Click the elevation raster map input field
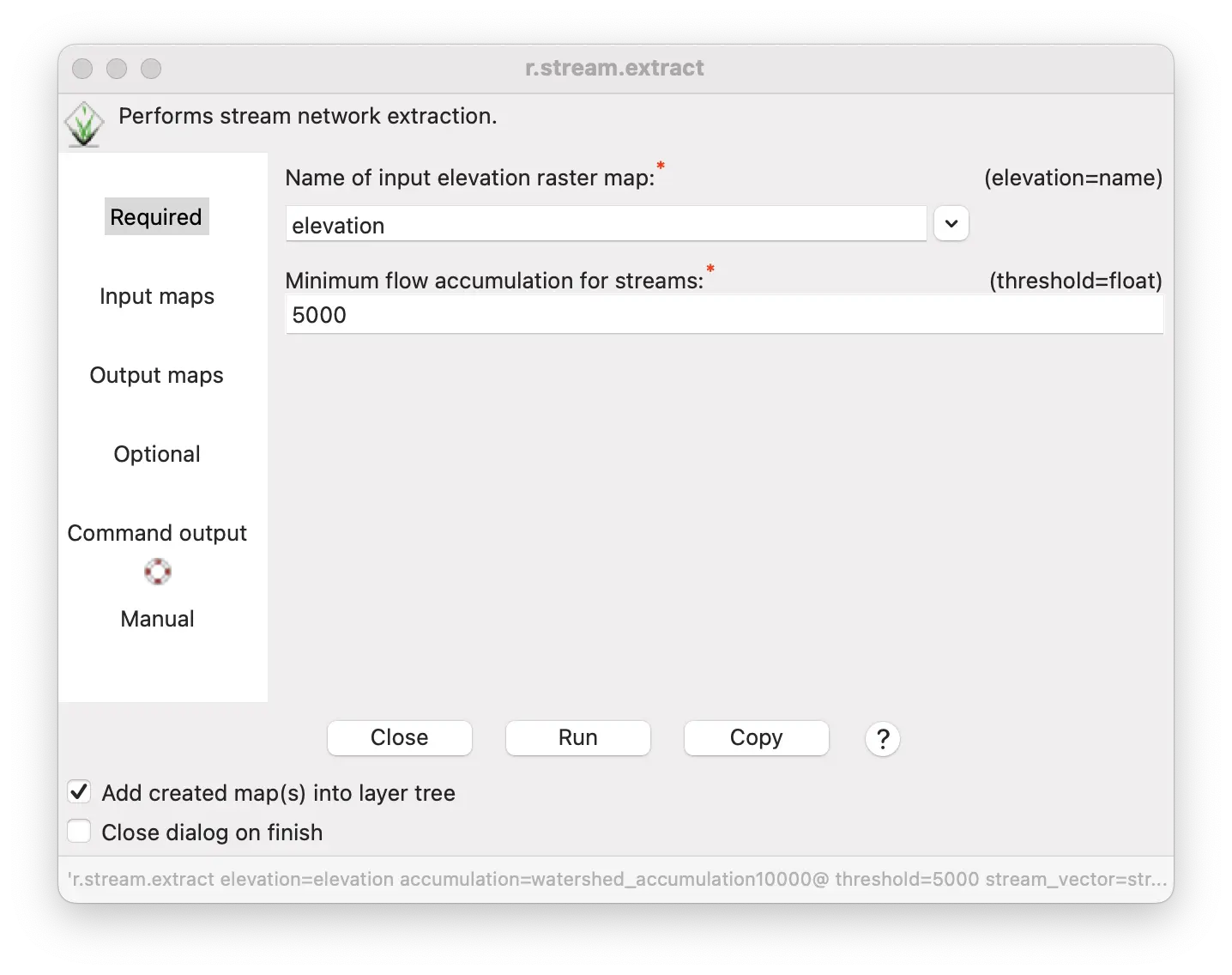 [606, 225]
